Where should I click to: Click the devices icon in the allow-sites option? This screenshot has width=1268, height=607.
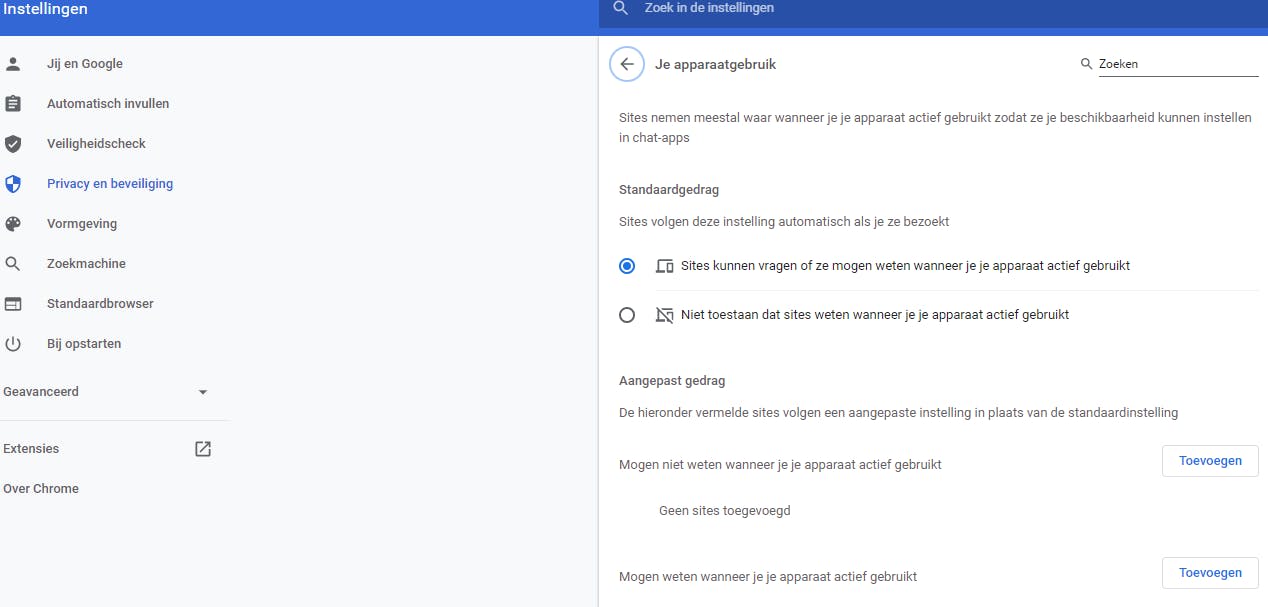[665, 266]
